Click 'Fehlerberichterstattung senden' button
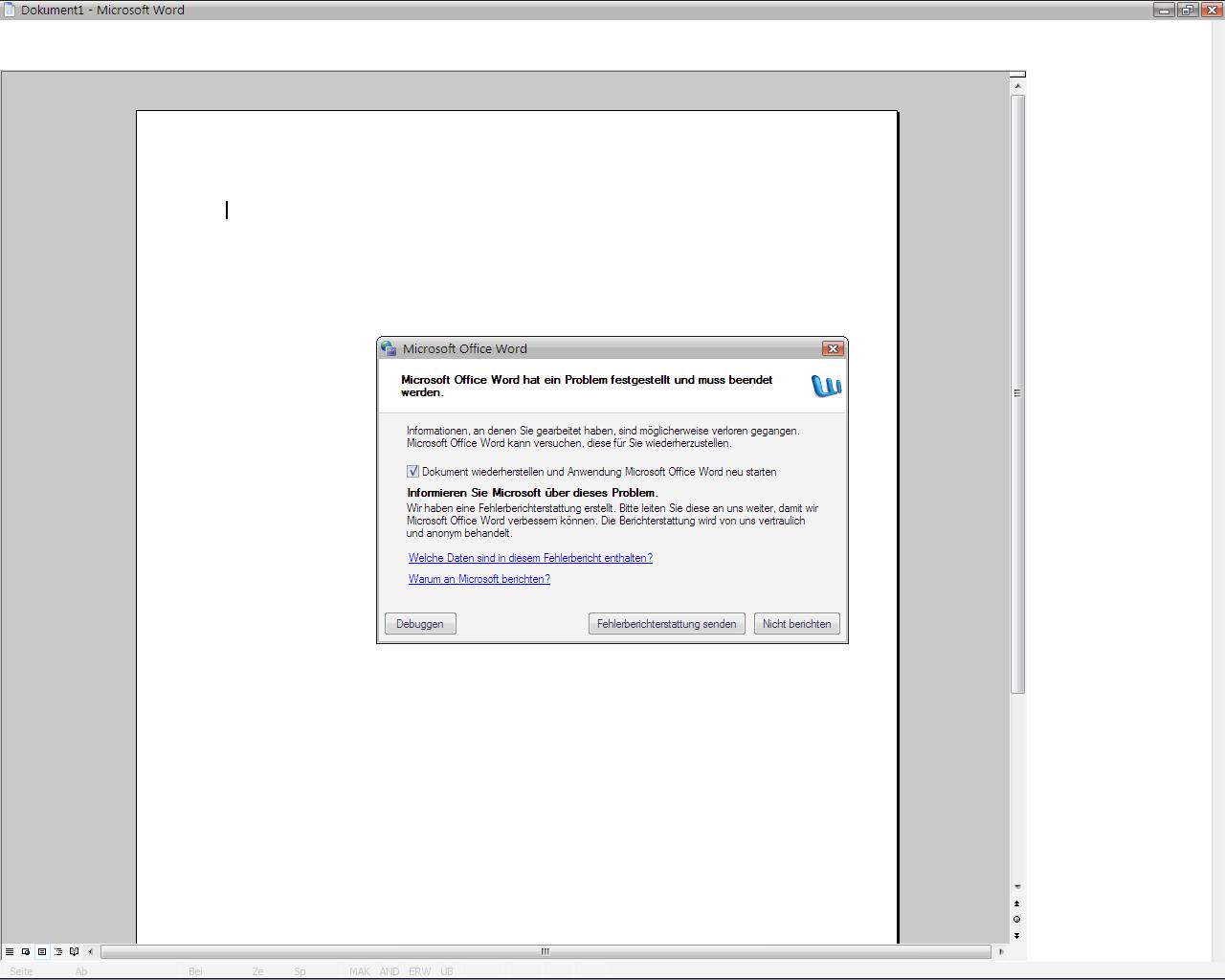This screenshot has width=1225, height=980. (x=667, y=624)
